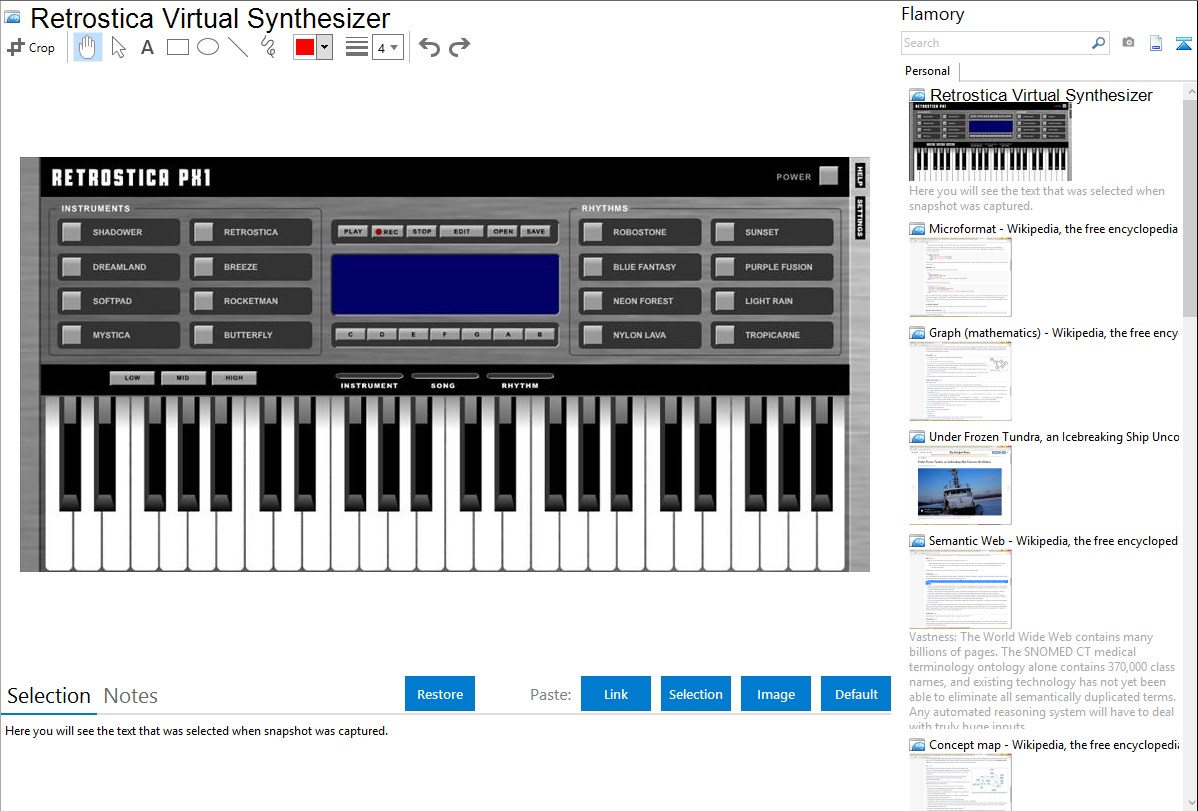The height and width of the screenshot is (811, 1198).
Task: Click the magnifier search icon
Action: click(1098, 43)
